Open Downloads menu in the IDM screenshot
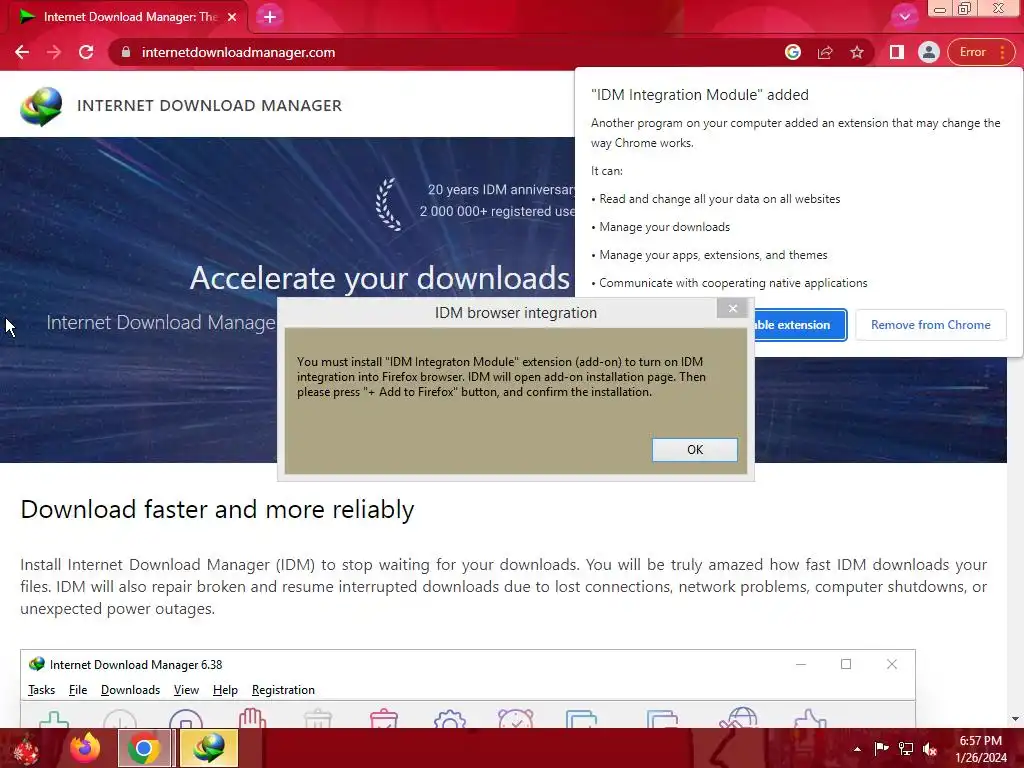The width and height of the screenshot is (1024, 768). point(130,690)
